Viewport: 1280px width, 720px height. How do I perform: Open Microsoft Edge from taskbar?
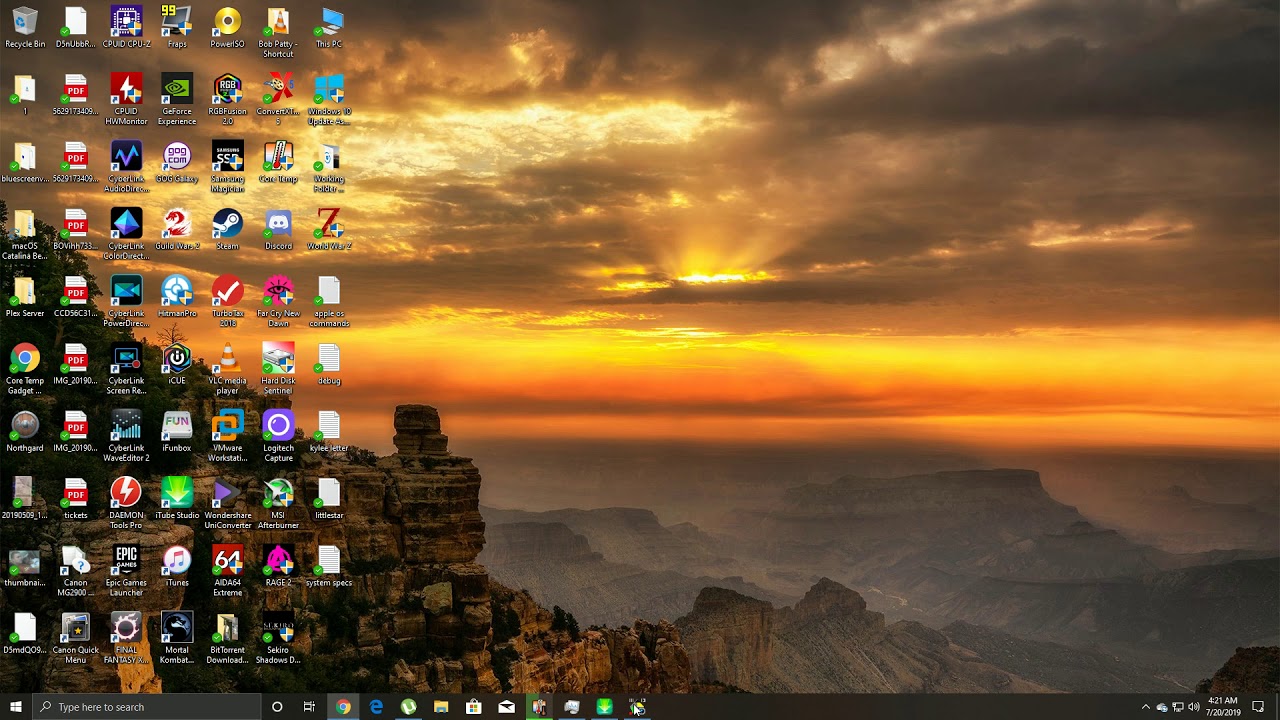376,707
